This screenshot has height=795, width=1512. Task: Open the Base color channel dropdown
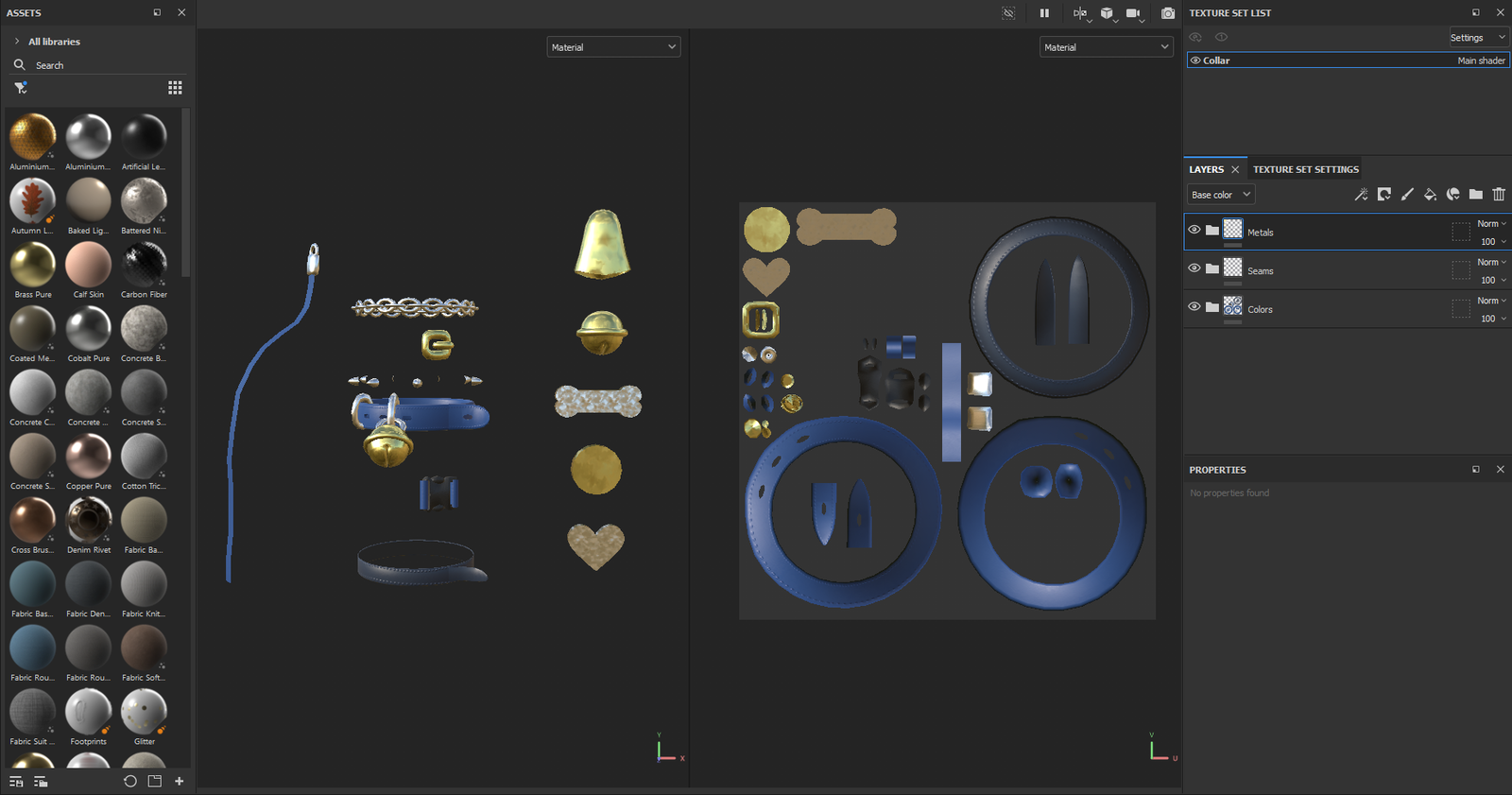point(1220,195)
